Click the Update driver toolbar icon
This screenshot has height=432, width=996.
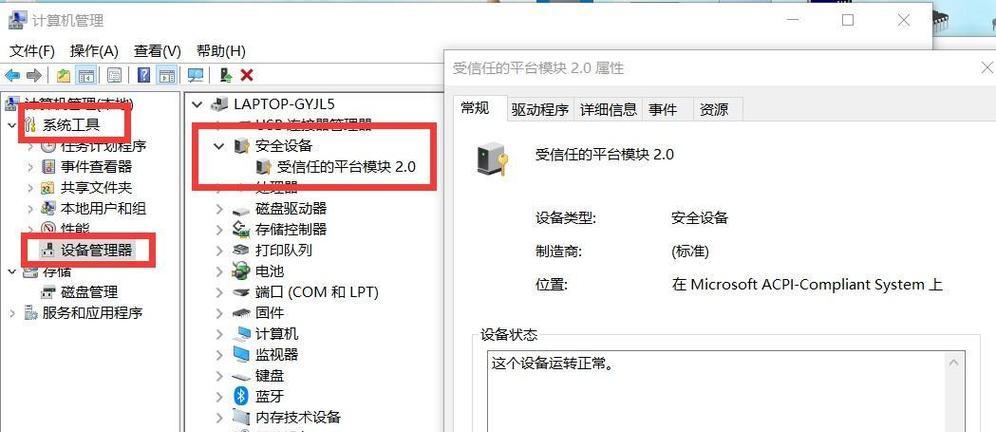[225, 76]
